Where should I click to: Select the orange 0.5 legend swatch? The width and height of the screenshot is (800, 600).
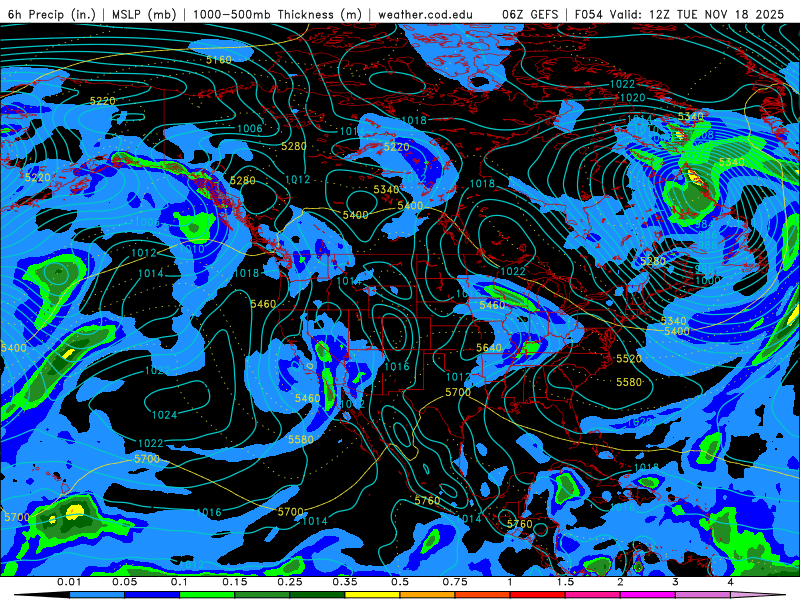[428, 595]
